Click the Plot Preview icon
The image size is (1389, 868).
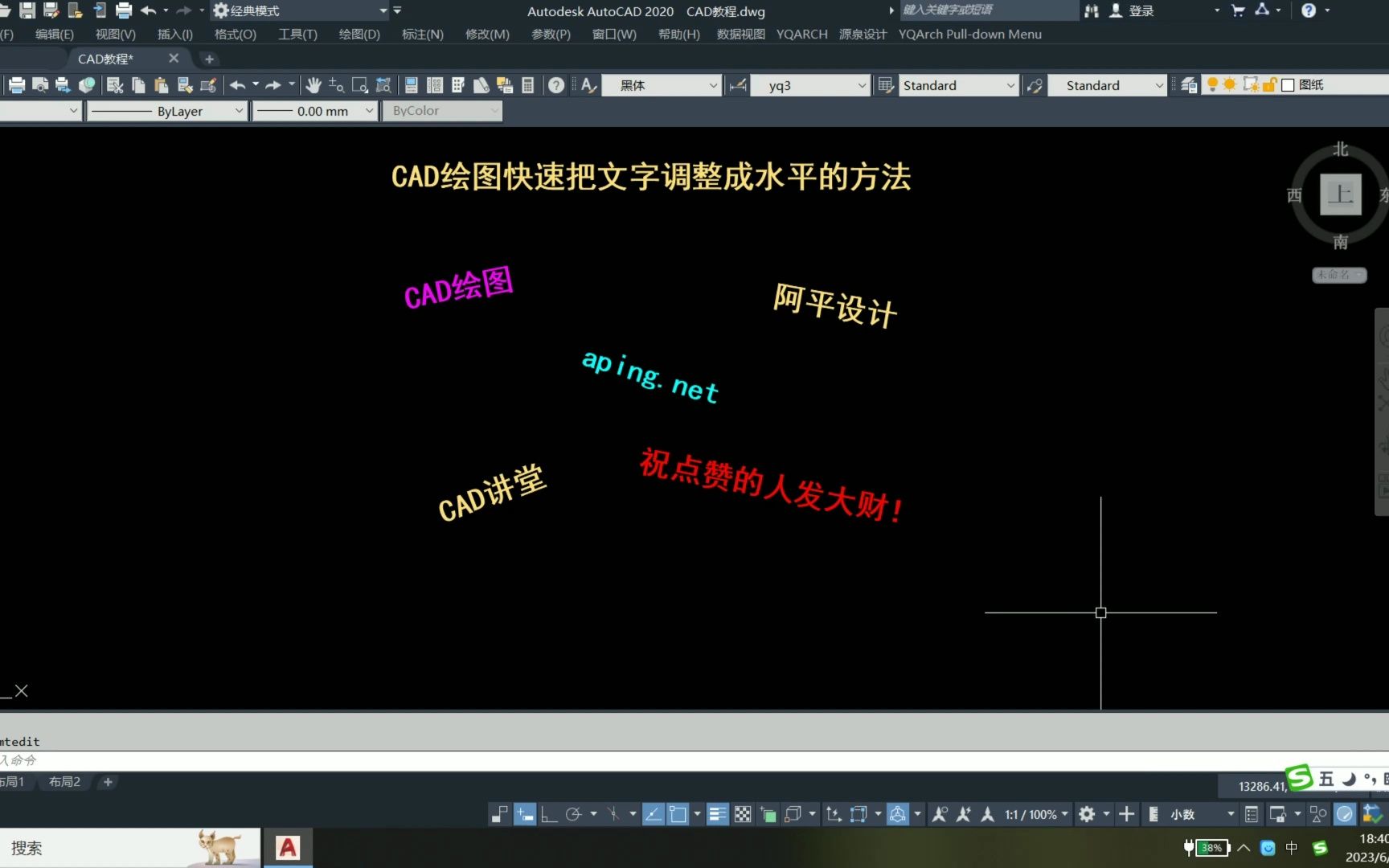41,84
